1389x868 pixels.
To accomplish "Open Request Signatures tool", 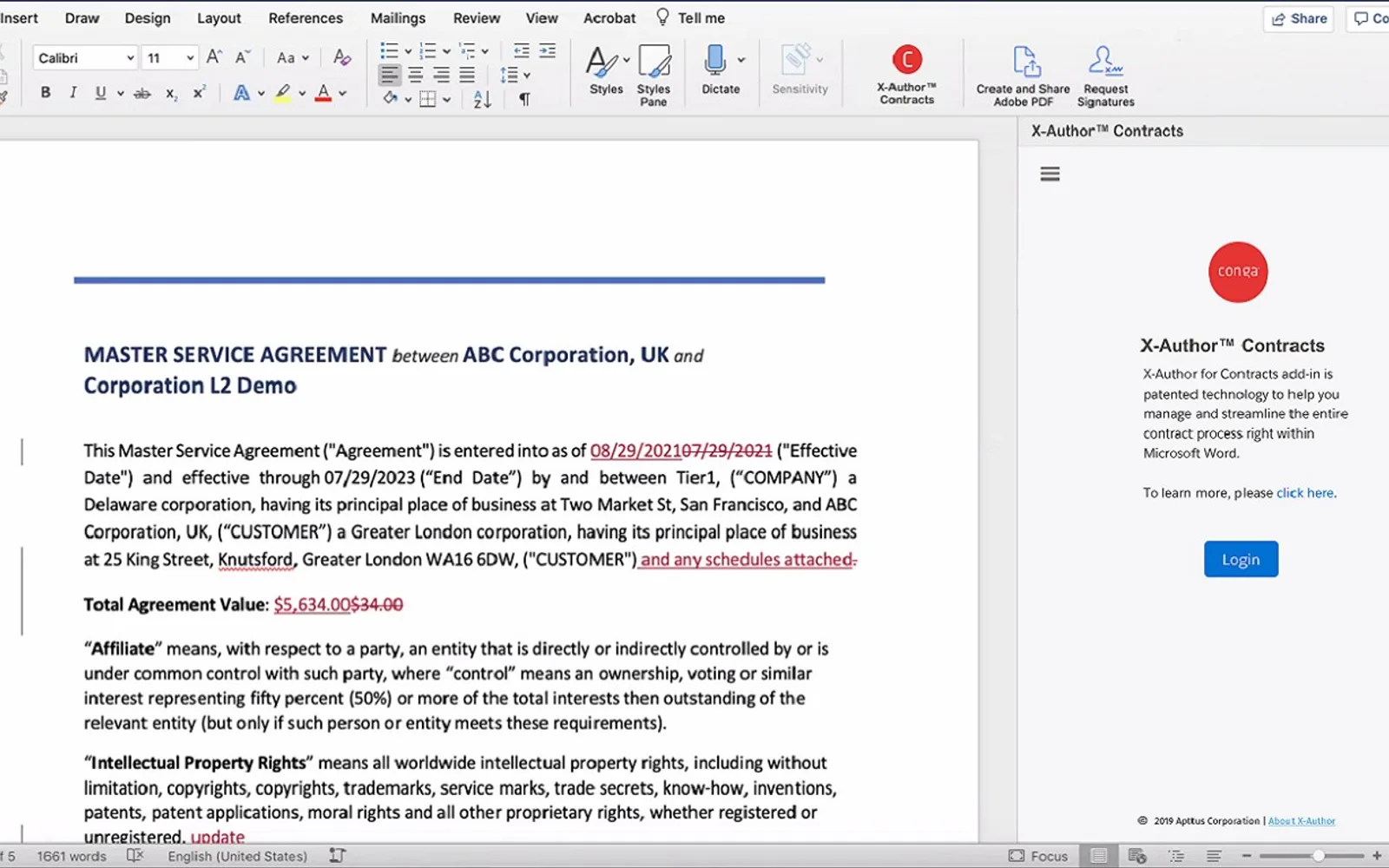I will pos(1105,76).
